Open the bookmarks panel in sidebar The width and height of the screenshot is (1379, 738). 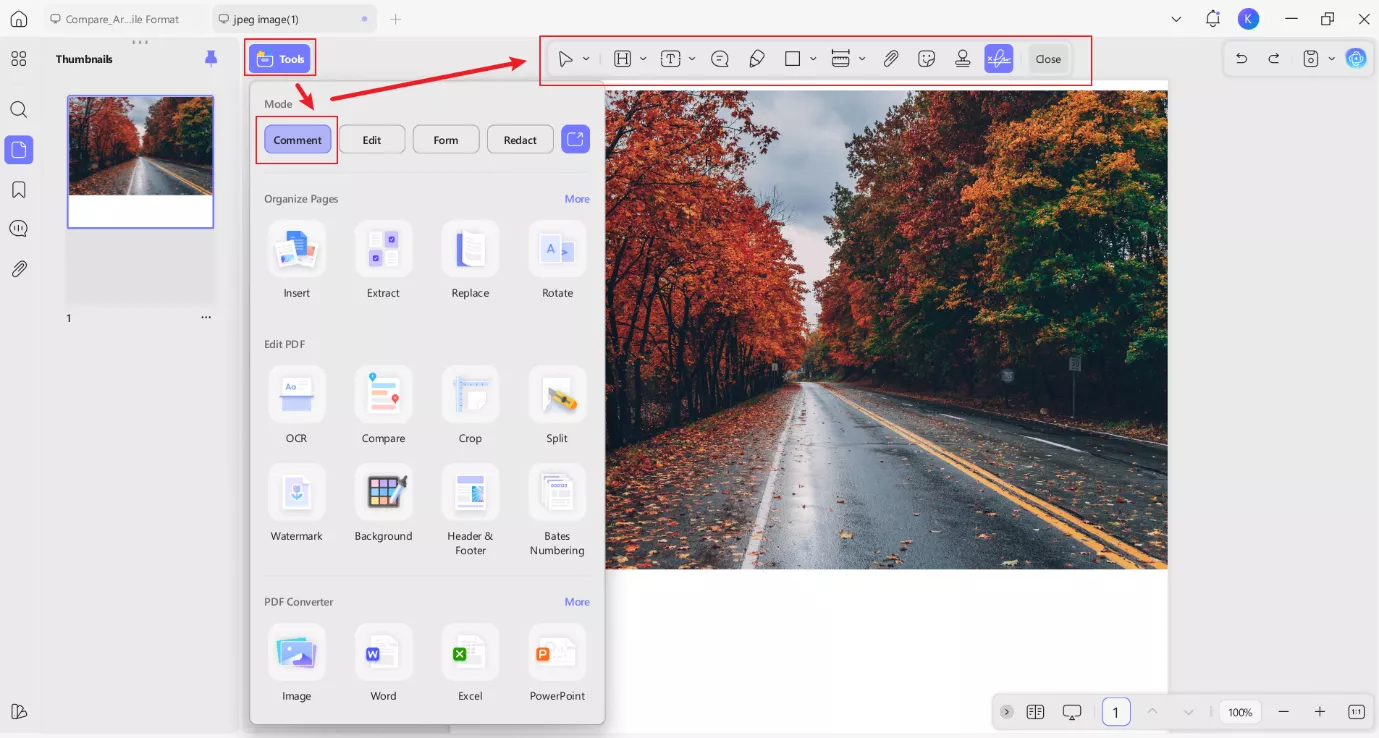pos(19,190)
